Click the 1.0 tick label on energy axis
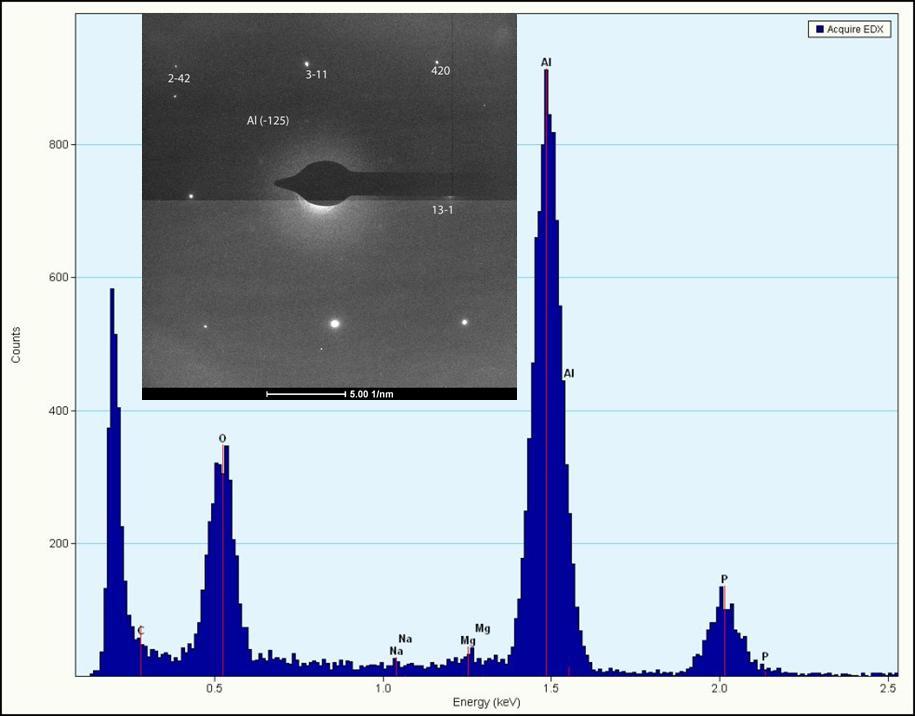The width and height of the screenshot is (915, 716). [x=383, y=688]
